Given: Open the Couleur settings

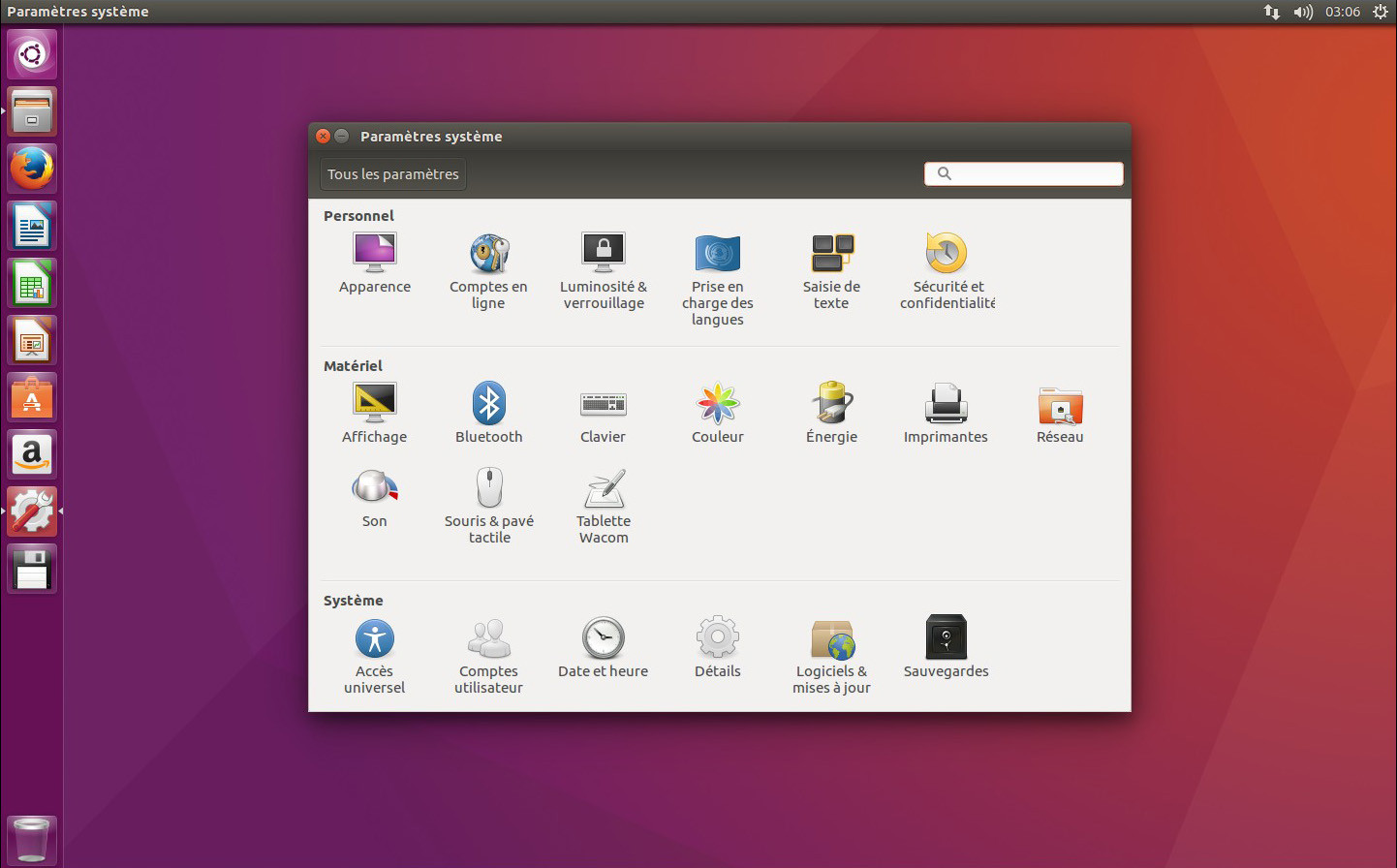Looking at the screenshot, I should point(718,414).
